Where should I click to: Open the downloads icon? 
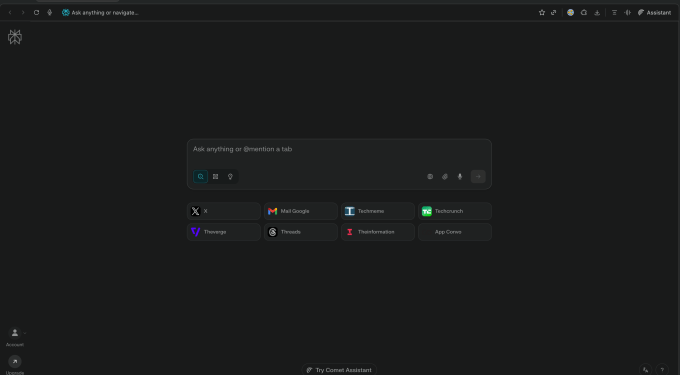(597, 13)
